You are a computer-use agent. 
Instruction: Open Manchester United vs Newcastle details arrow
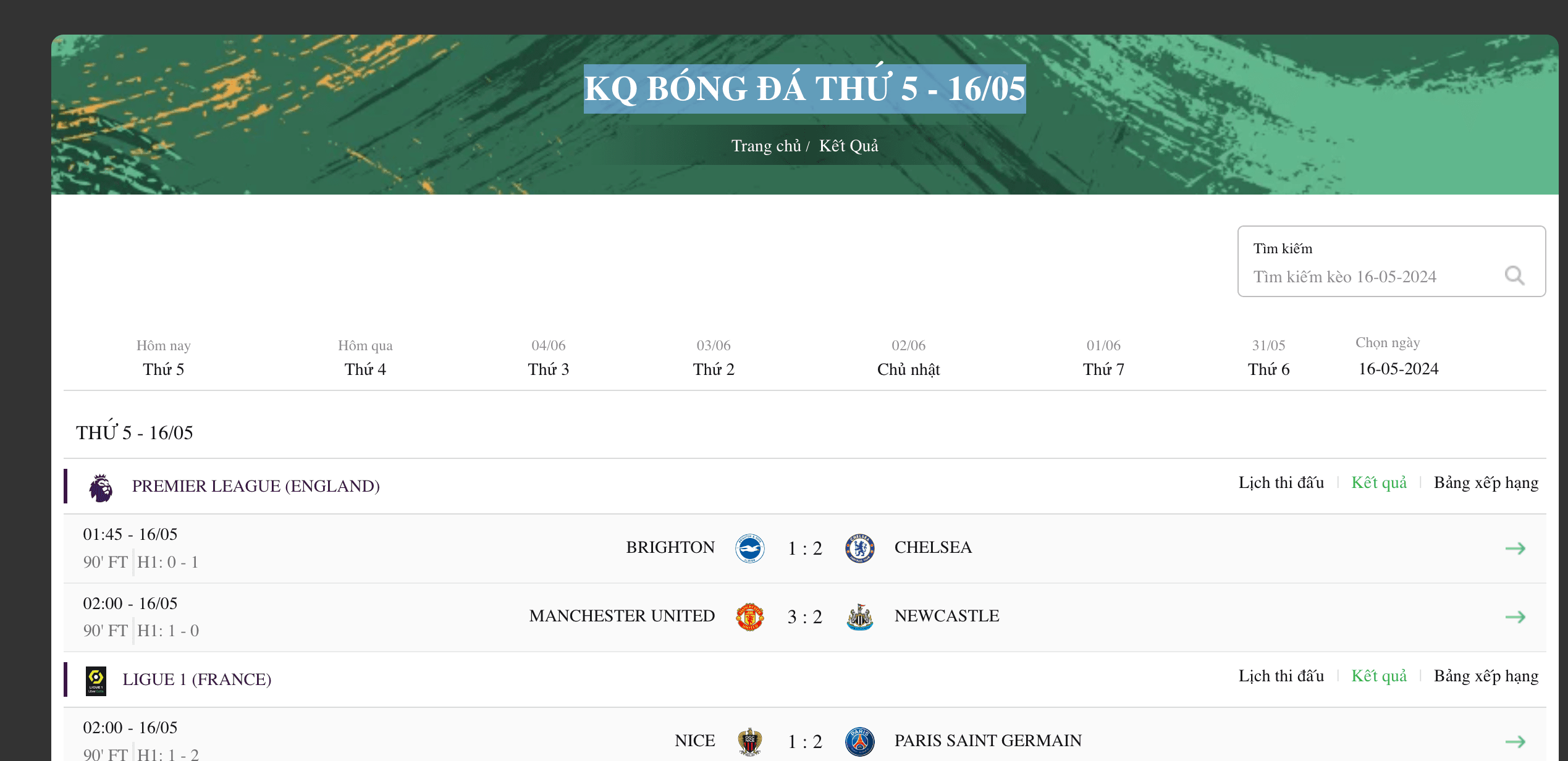click(x=1515, y=616)
